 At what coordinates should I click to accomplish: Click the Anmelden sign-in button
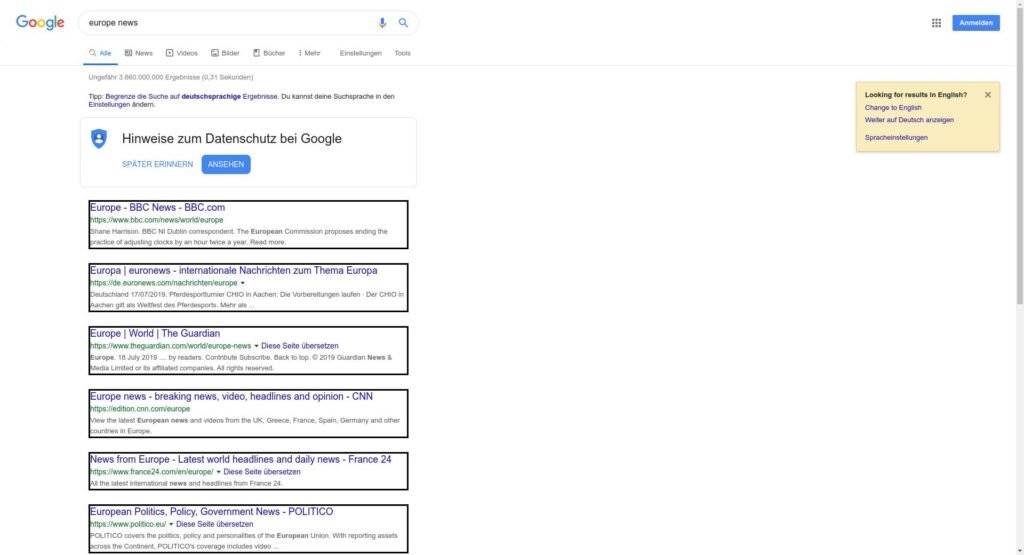(976, 23)
